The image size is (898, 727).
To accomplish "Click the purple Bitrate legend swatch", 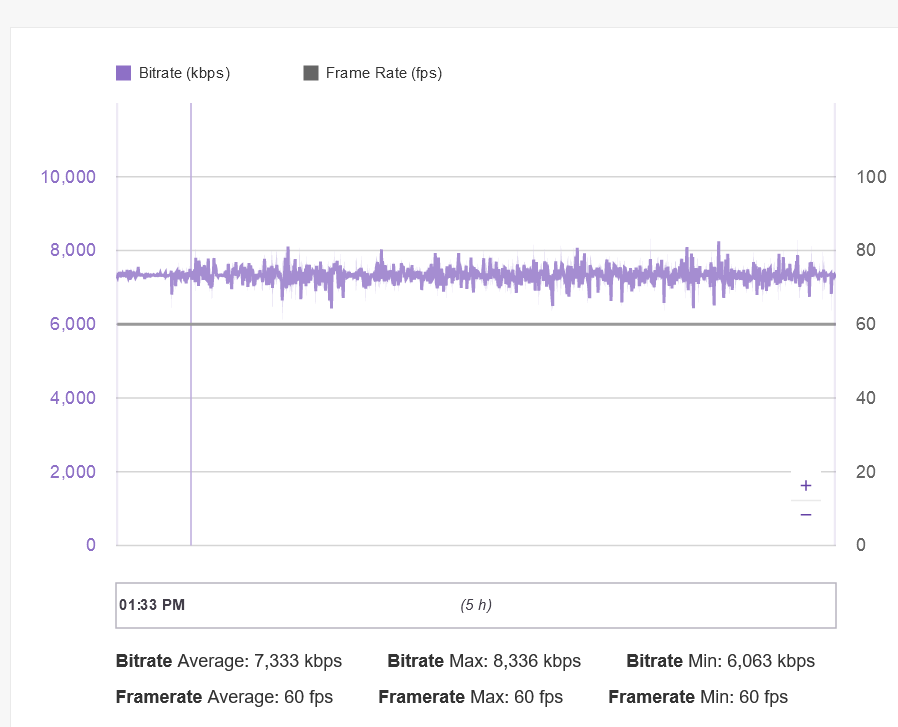I will [x=124, y=73].
